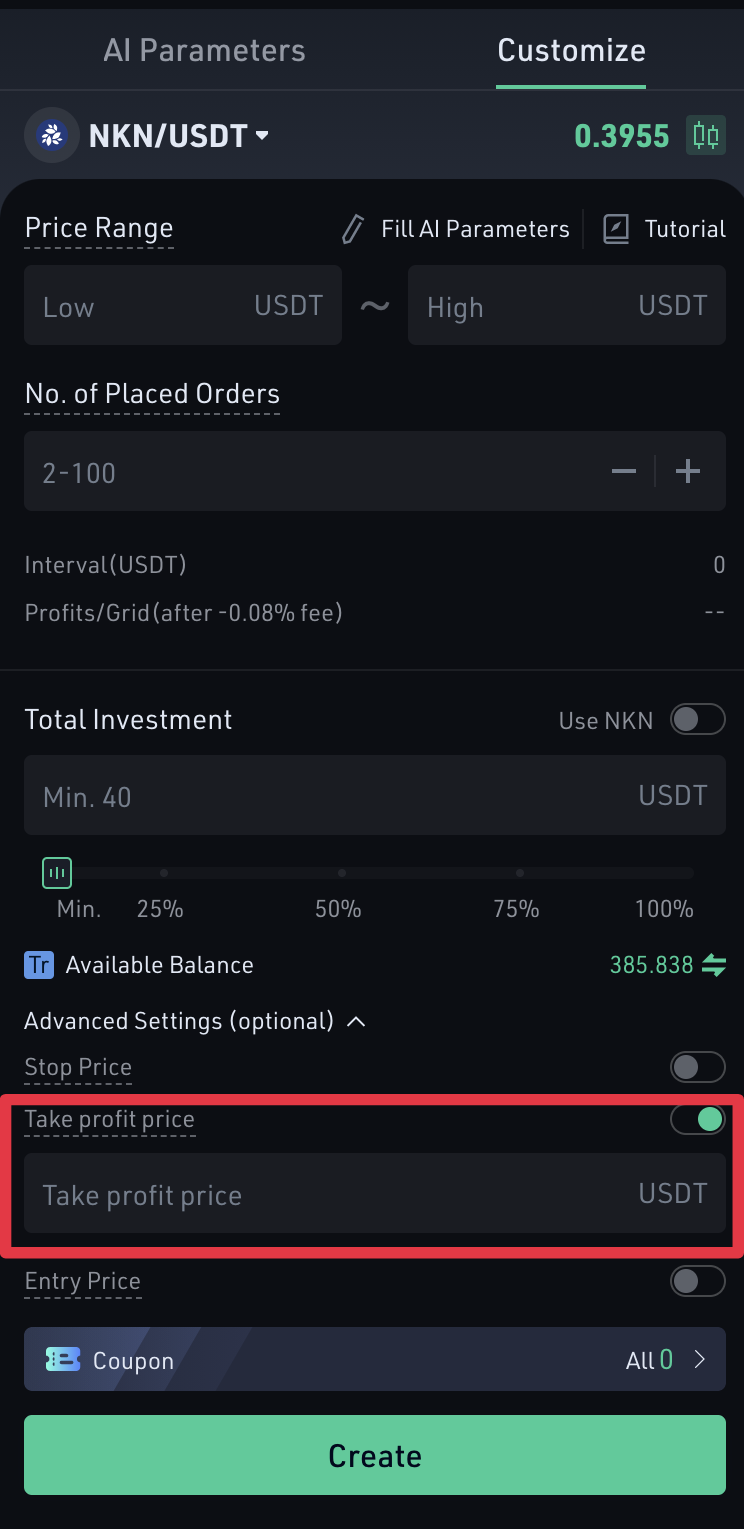Click the NKN coin logo icon
The image size is (744, 1529).
(51, 135)
